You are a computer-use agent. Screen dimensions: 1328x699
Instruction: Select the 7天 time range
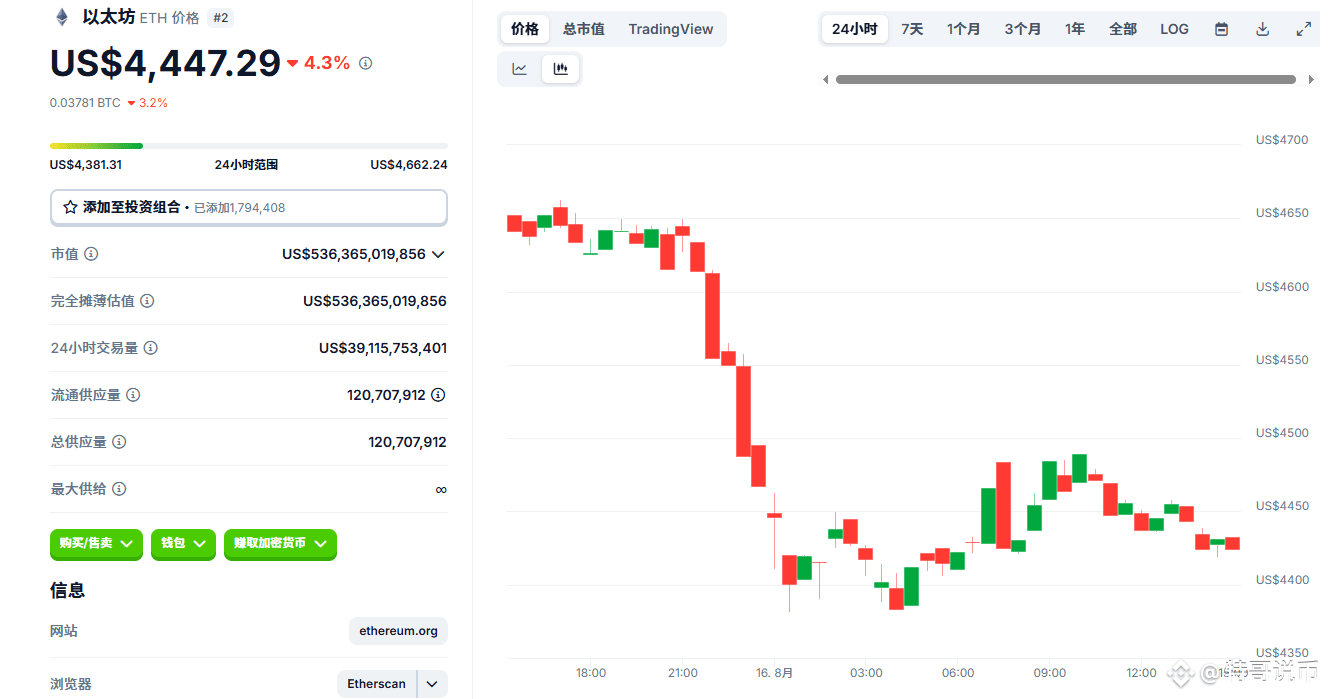(912, 29)
